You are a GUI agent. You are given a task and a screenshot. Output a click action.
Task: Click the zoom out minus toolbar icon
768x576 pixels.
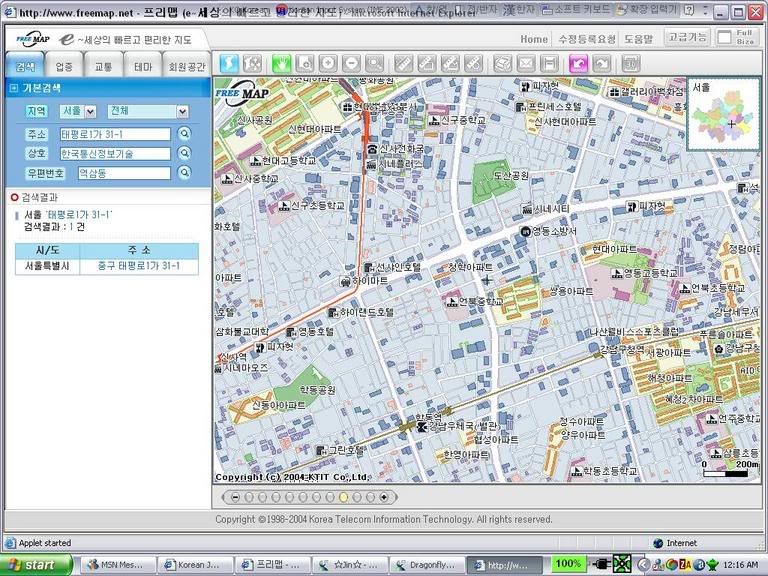tap(351, 63)
